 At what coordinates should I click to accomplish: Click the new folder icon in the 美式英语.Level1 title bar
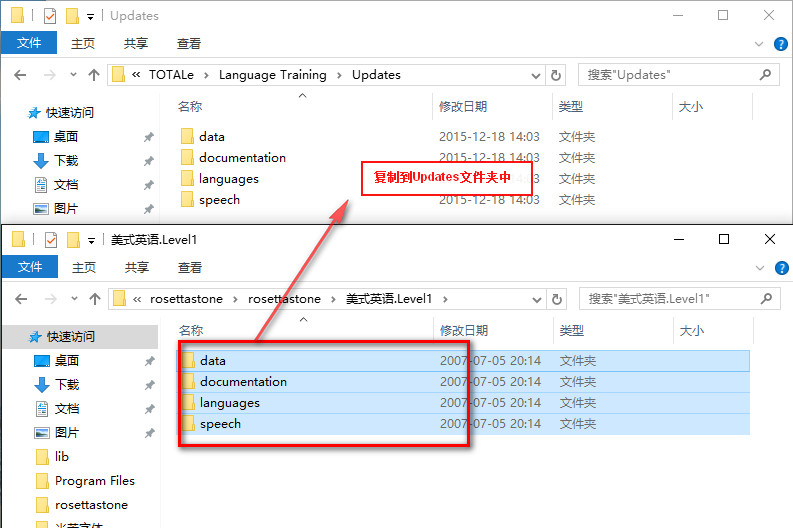pyautogui.click(x=73, y=240)
